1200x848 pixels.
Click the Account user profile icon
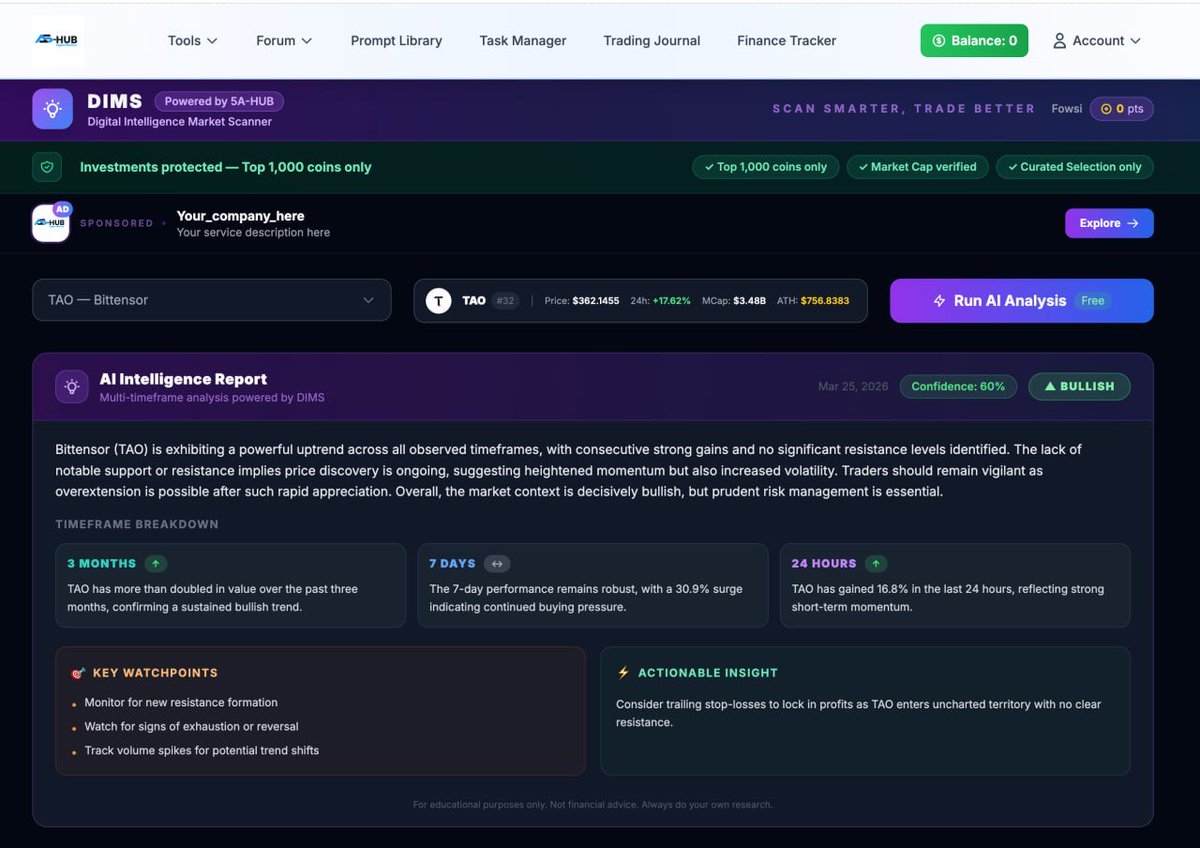tap(1059, 41)
